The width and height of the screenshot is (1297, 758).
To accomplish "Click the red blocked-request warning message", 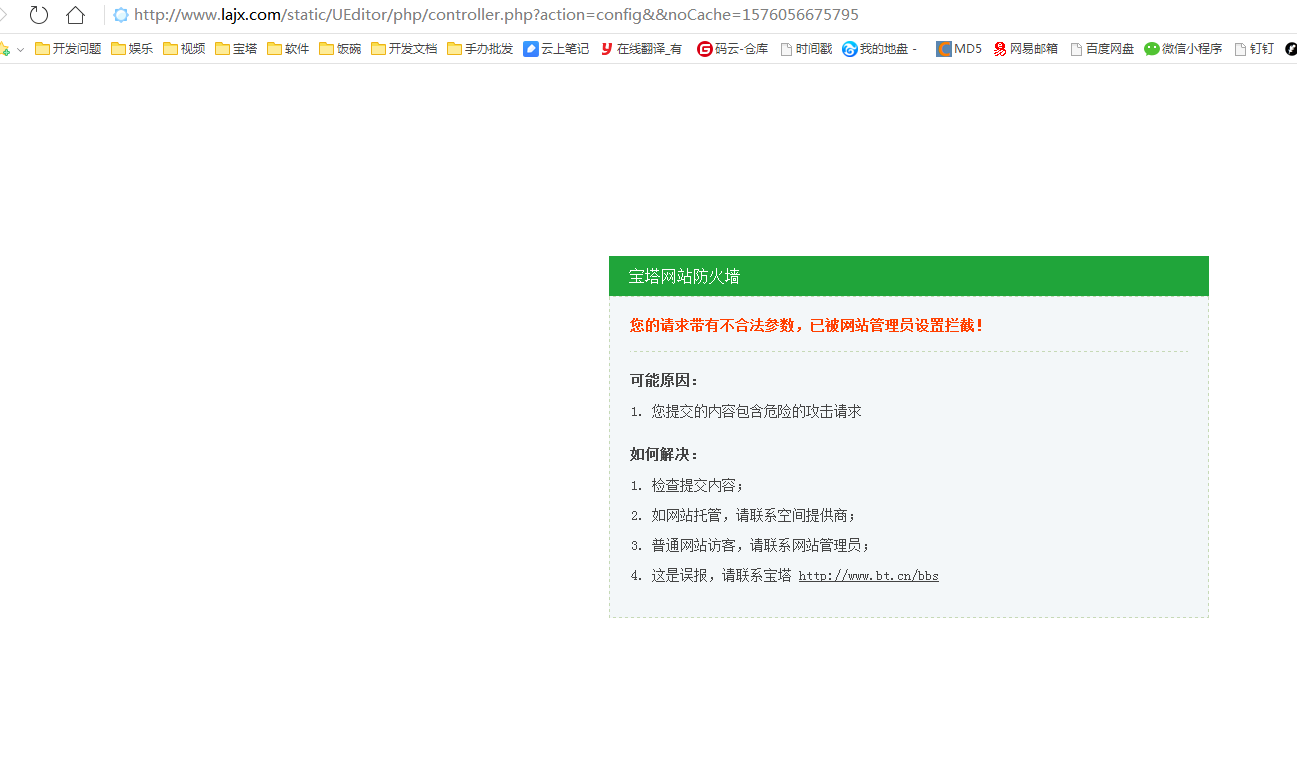I will click(x=807, y=325).
